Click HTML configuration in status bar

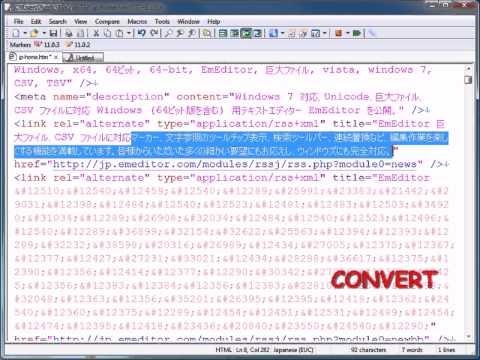223,350
